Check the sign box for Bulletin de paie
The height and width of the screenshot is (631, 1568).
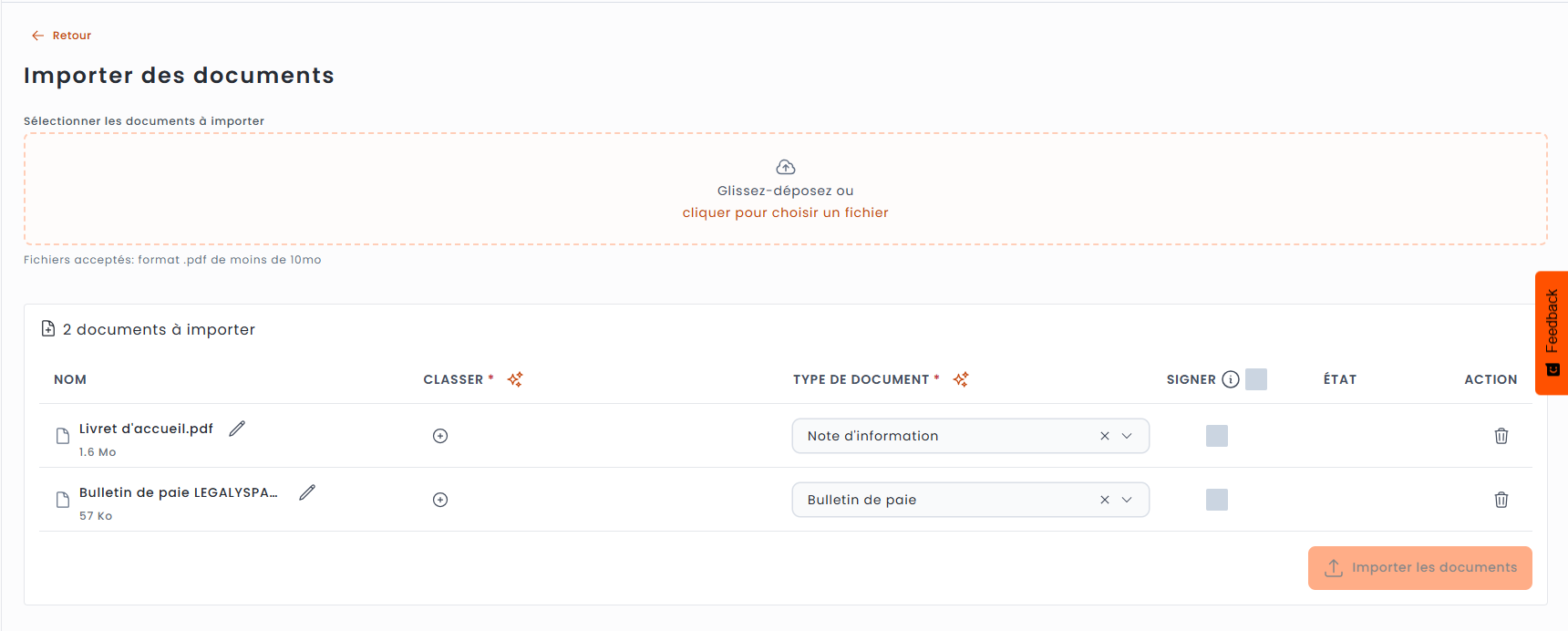[1217, 500]
